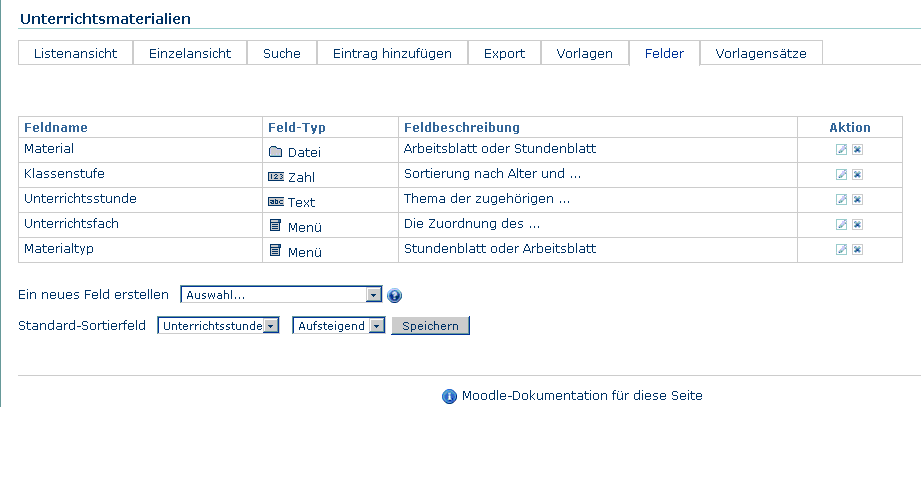
Task: Switch to the Listenansicht tab
Action: point(75,53)
